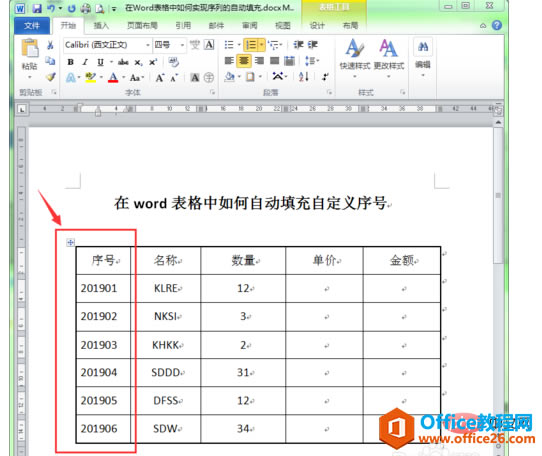The height and width of the screenshot is (456, 542).
Task: Expand the bullet list style arrow
Action: (x=239, y=45)
